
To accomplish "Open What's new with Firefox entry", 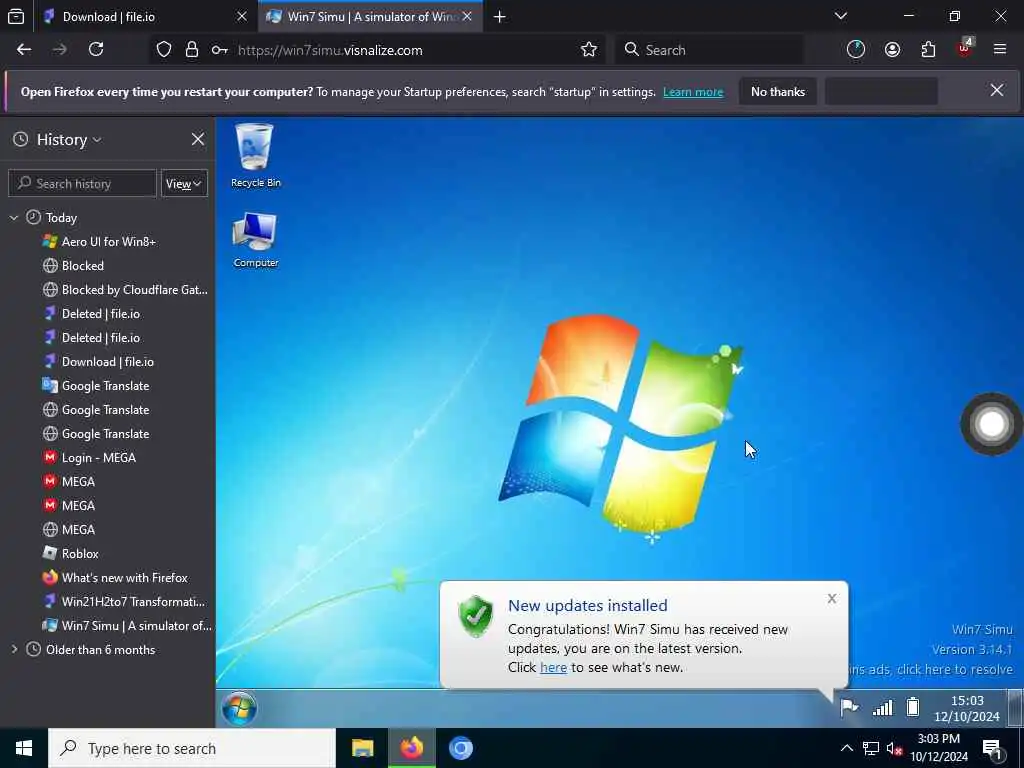I will [115, 577].
